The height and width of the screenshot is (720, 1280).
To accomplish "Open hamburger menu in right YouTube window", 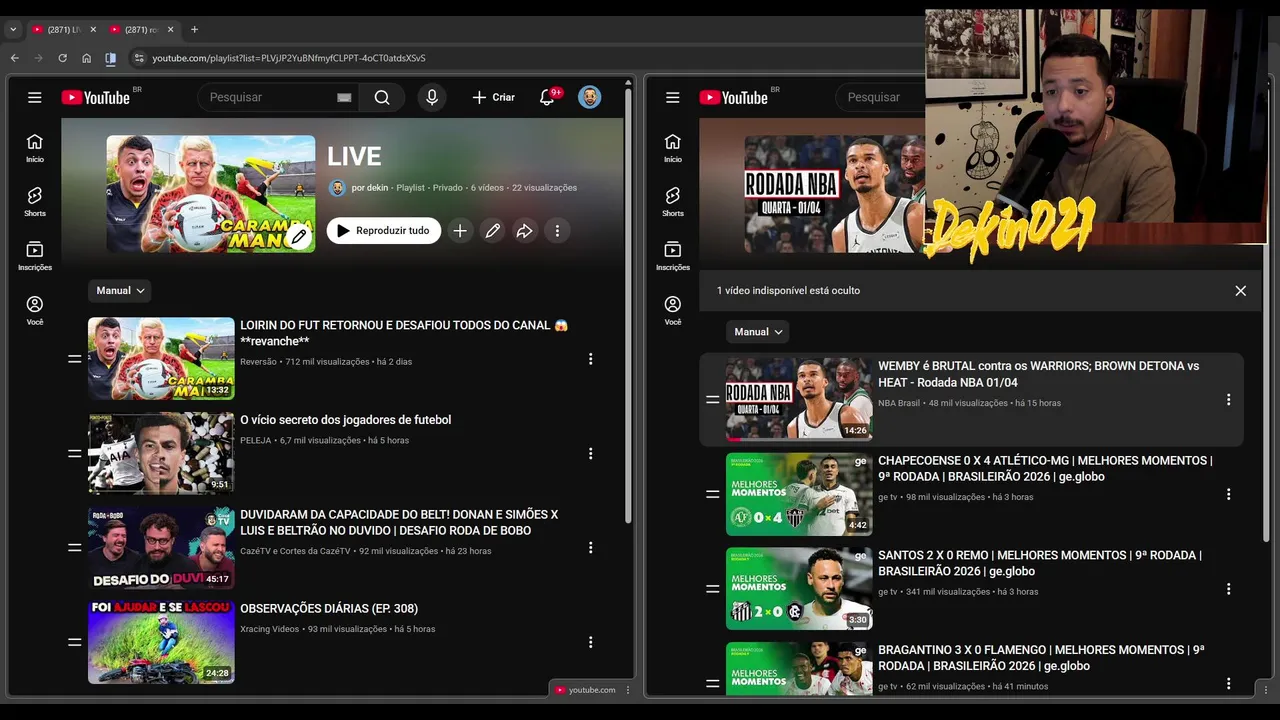I will 673,97.
